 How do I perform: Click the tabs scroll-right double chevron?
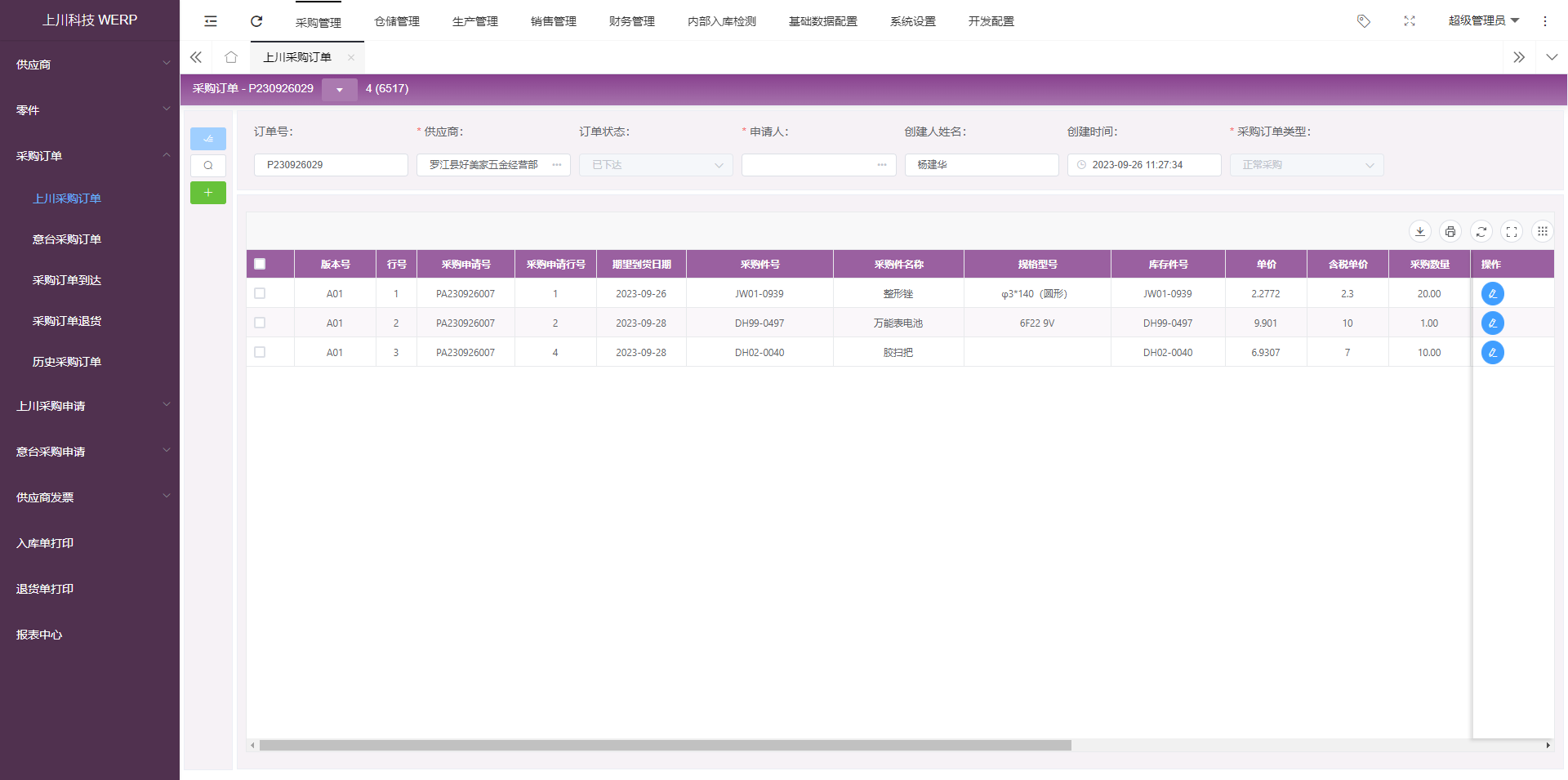(1519, 57)
